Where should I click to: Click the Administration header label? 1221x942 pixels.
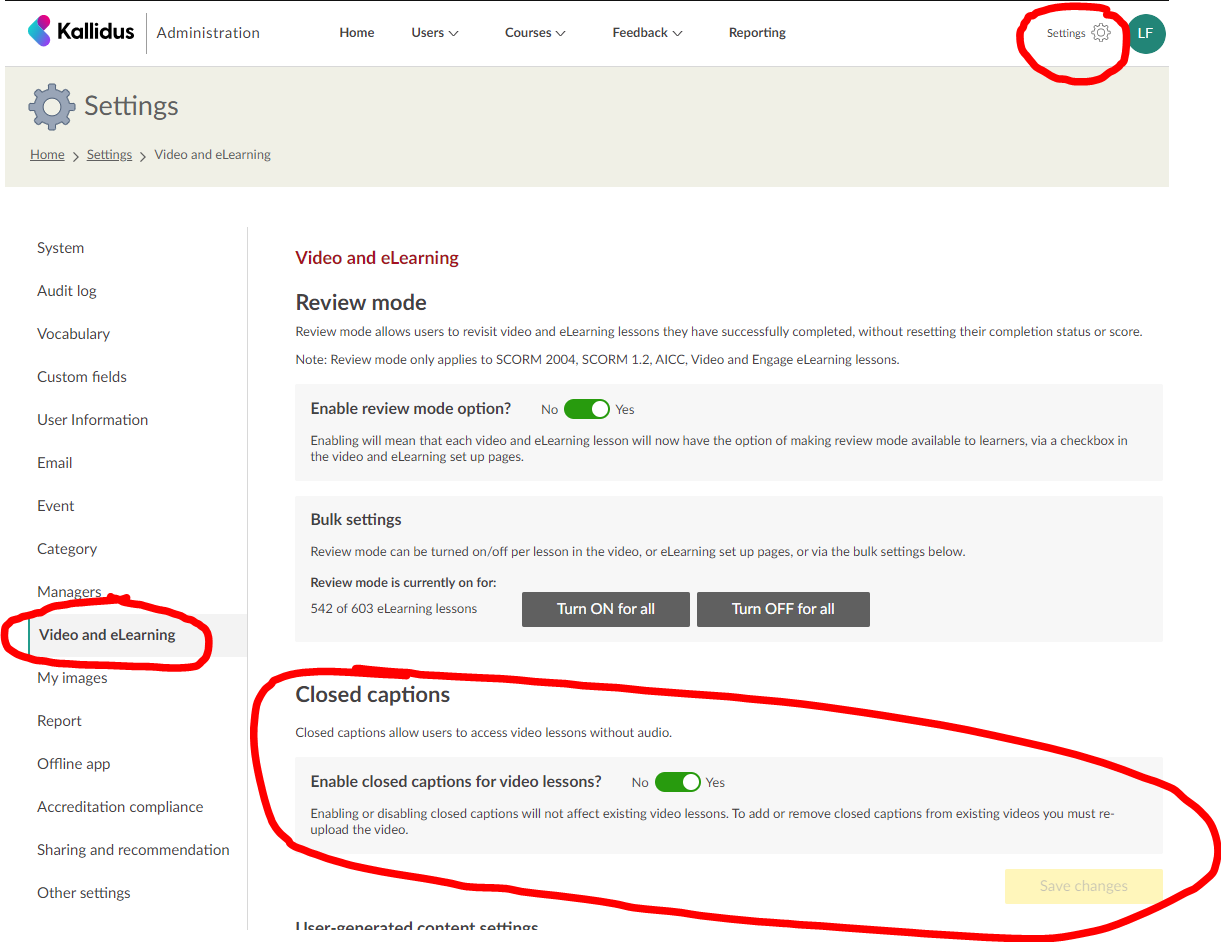pyautogui.click(x=208, y=33)
